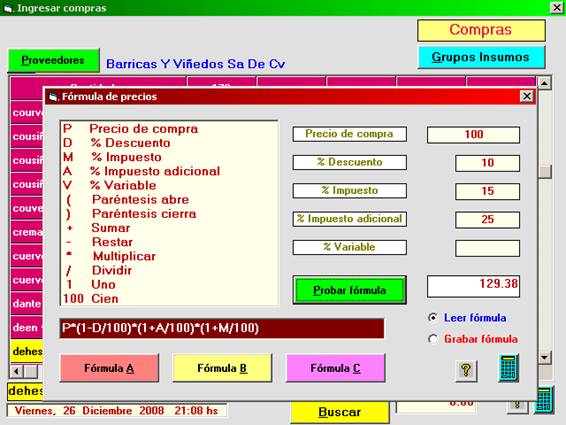The width and height of the screenshot is (566, 425).
Task: Click the question mark help icon
Action: click(466, 370)
